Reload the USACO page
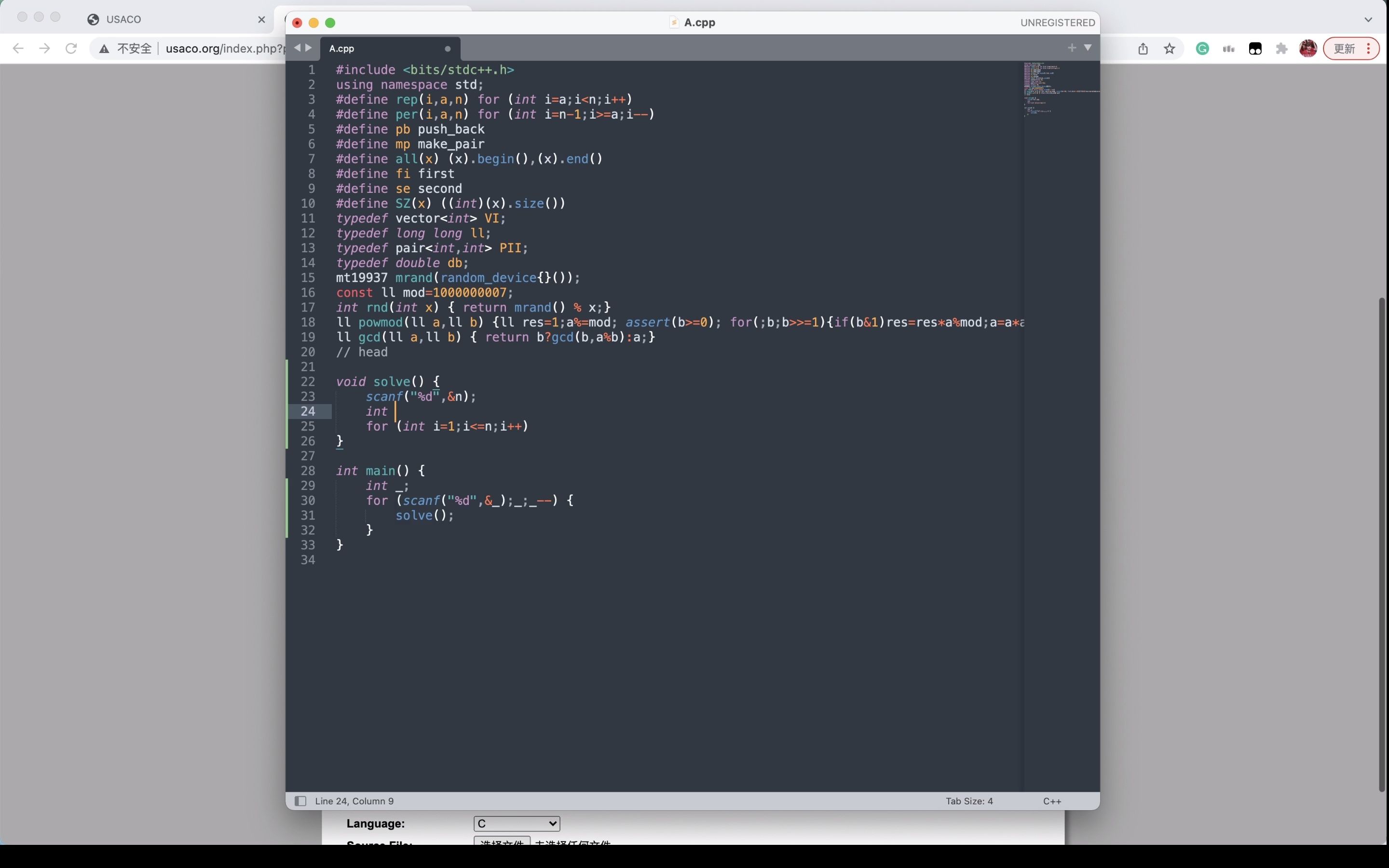Viewport: 1389px width, 868px height. pos(71,48)
